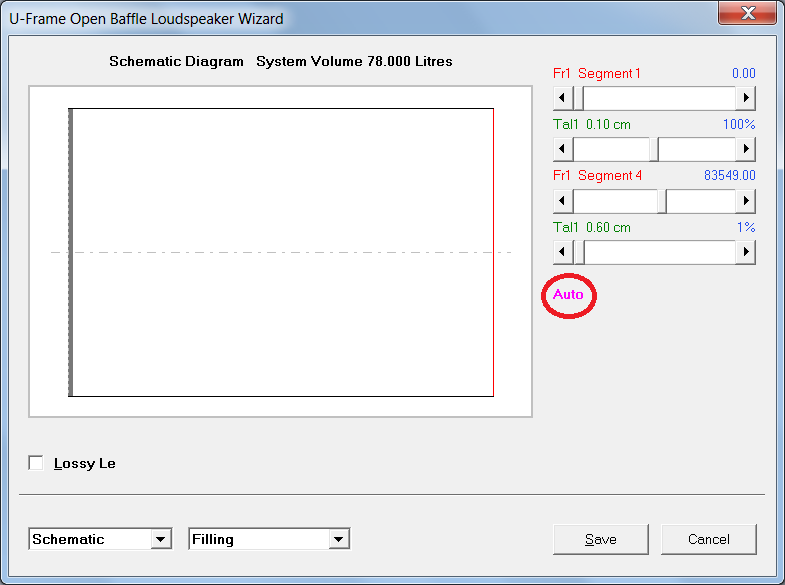Click the Tal1 0.60 cm slider thumb
785x585 pixels.
[x=579, y=252]
